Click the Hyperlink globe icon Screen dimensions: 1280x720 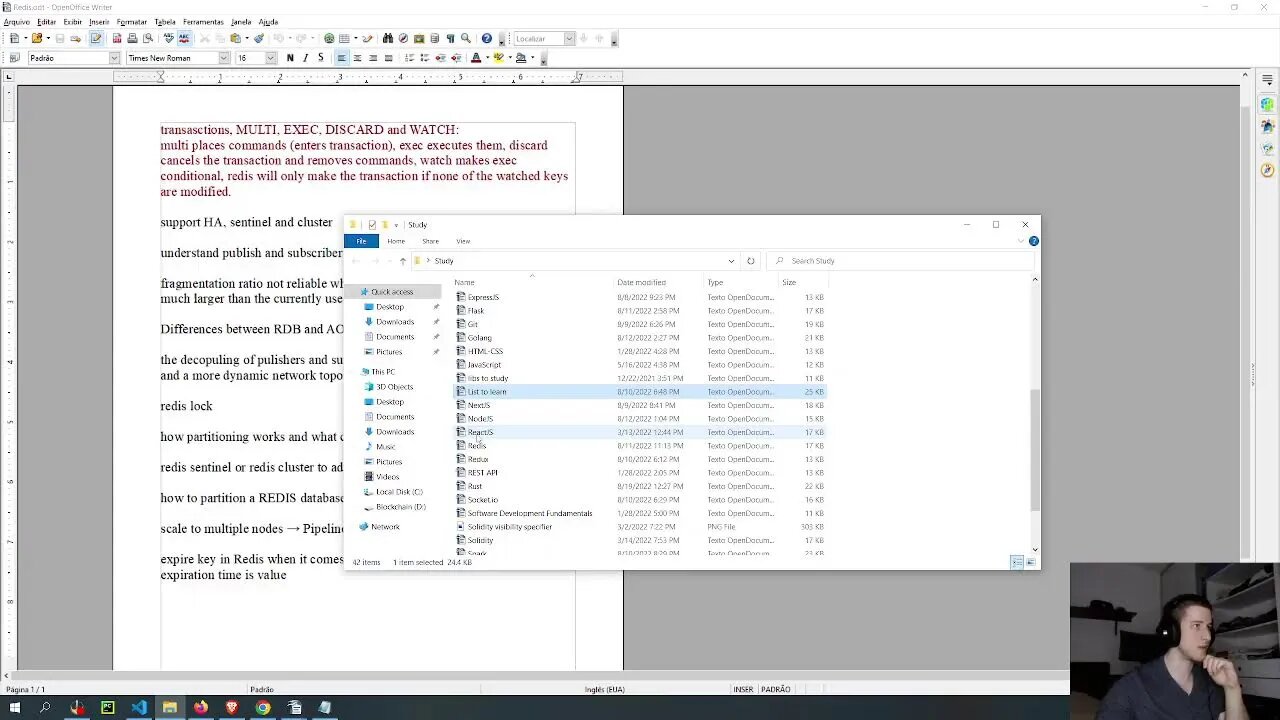click(x=329, y=39)
